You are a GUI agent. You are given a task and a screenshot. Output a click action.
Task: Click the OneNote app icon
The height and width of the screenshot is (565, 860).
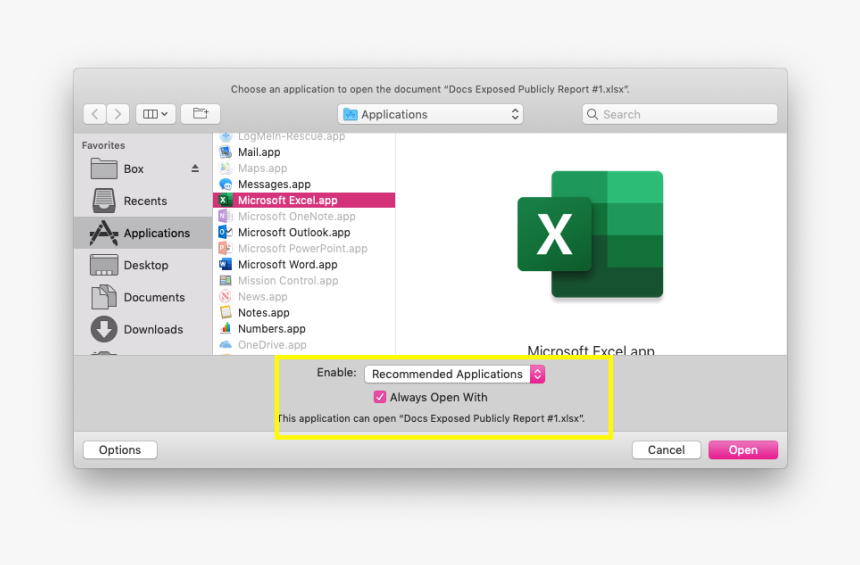(225, 216)
